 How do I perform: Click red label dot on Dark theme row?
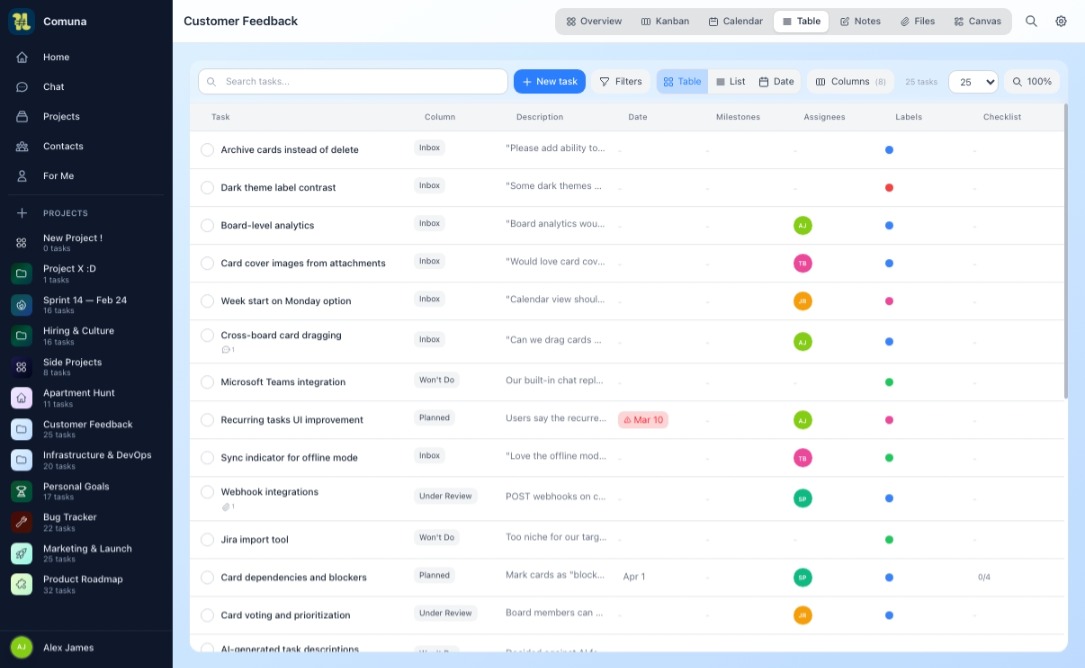pyautogui.click(x=889, y=188)
